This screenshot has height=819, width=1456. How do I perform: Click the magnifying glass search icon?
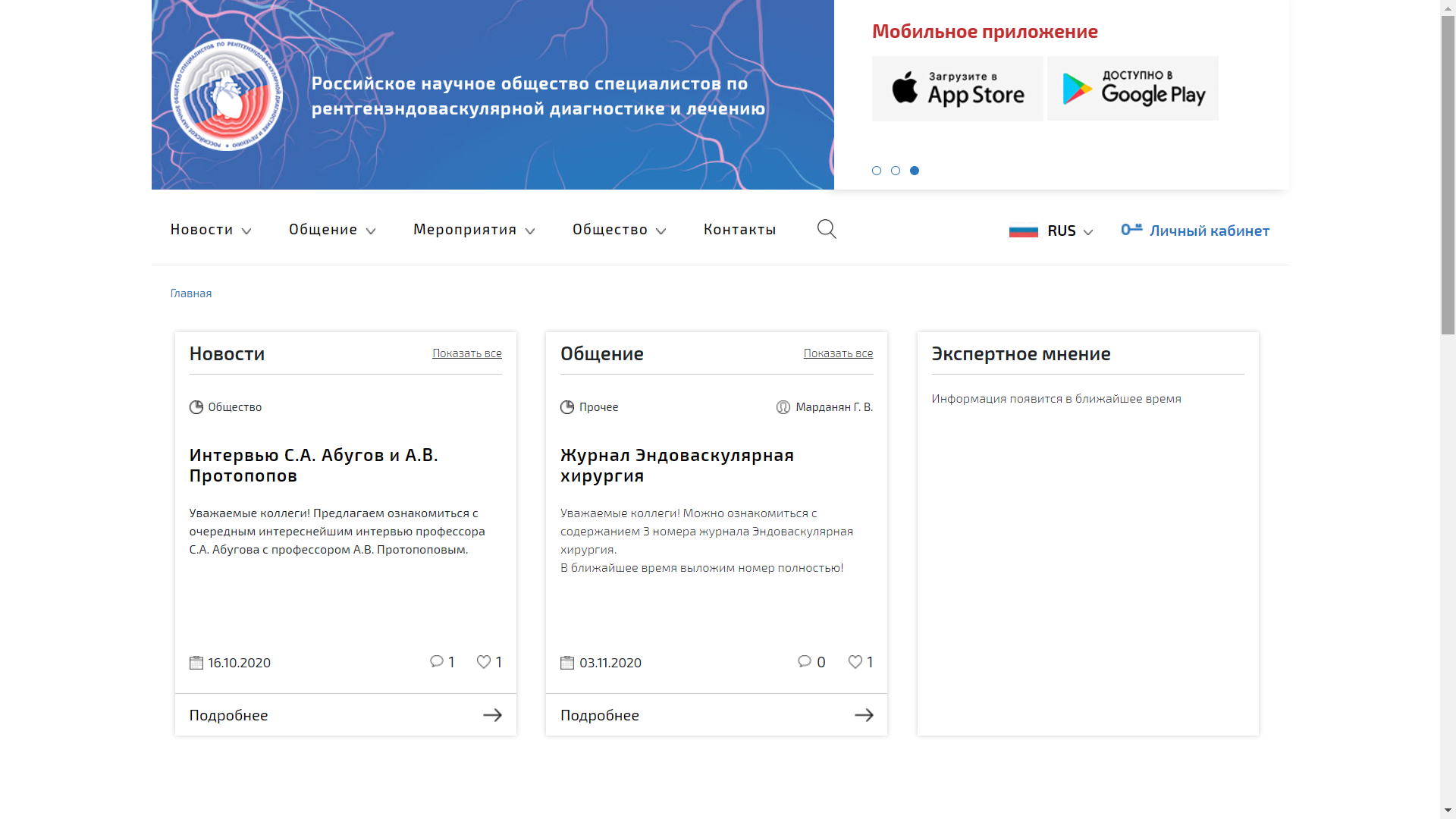[827, 229]
